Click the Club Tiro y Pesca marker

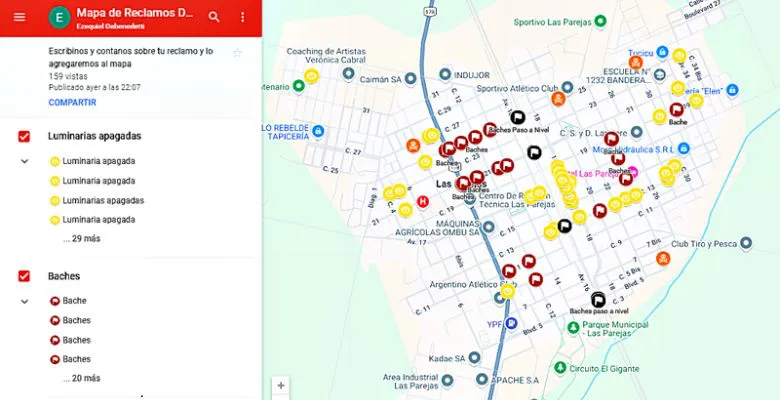tap(745, 243)
